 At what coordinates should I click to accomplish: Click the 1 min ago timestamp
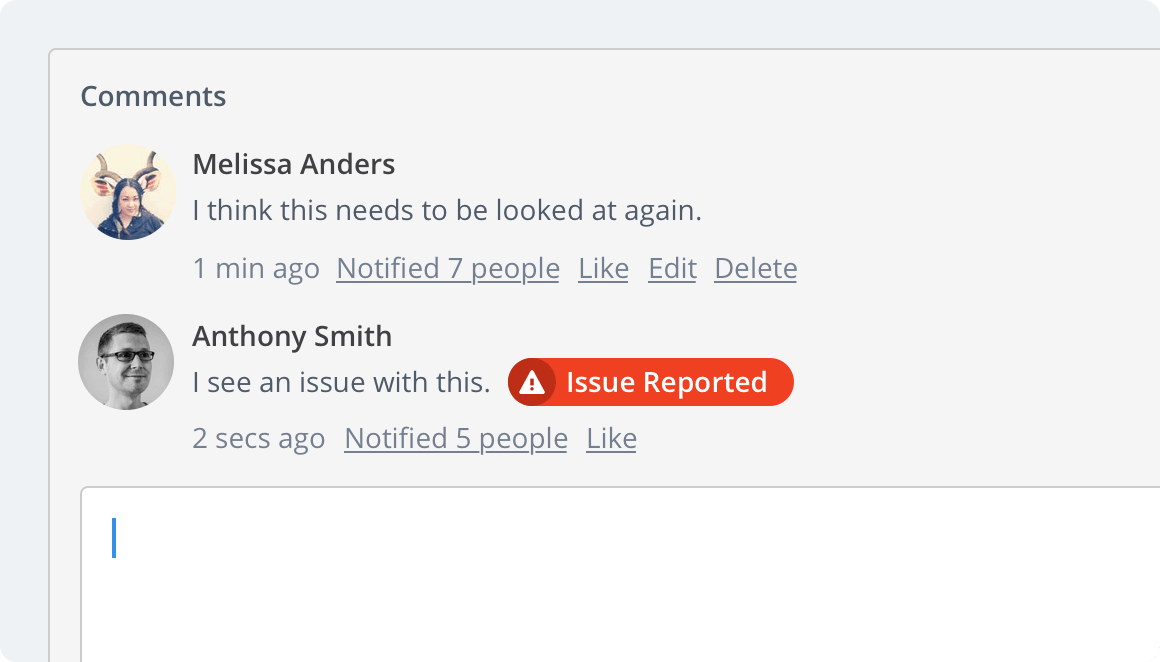pyautogui.click(x=256, y=268)
